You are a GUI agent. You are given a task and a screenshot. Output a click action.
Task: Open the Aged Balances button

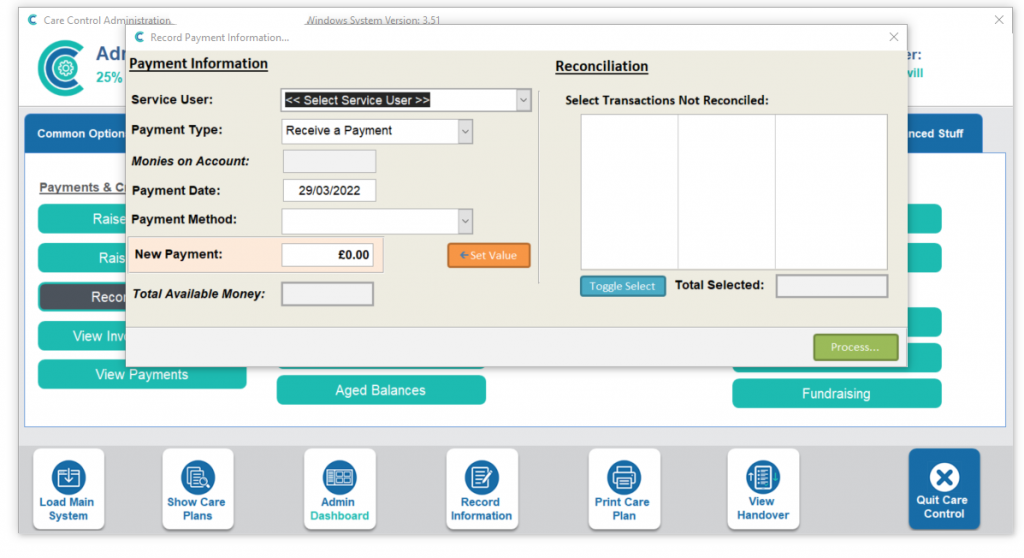point(380,390)
